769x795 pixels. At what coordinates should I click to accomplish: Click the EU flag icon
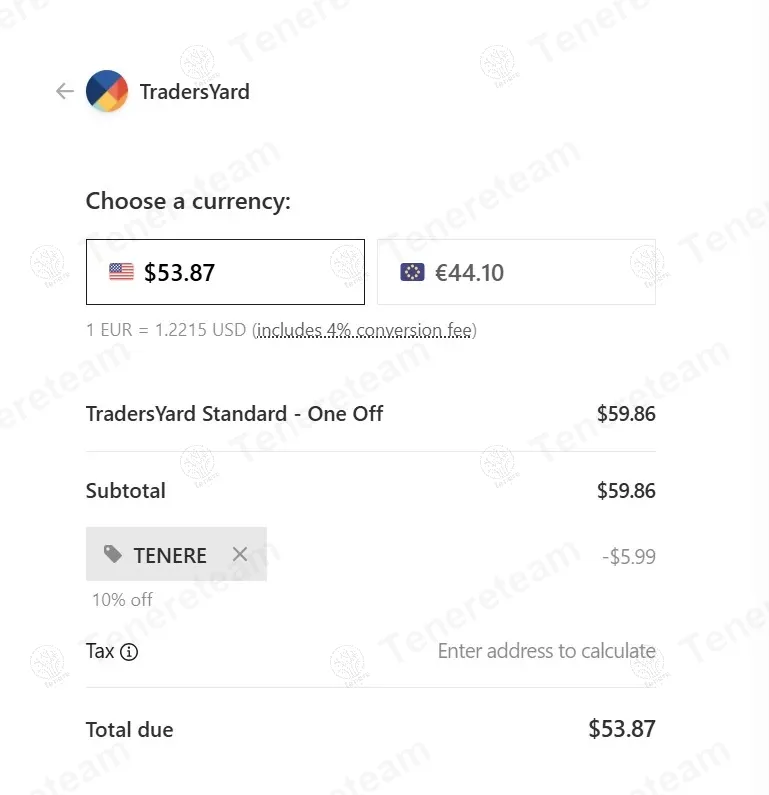point(412,272)
